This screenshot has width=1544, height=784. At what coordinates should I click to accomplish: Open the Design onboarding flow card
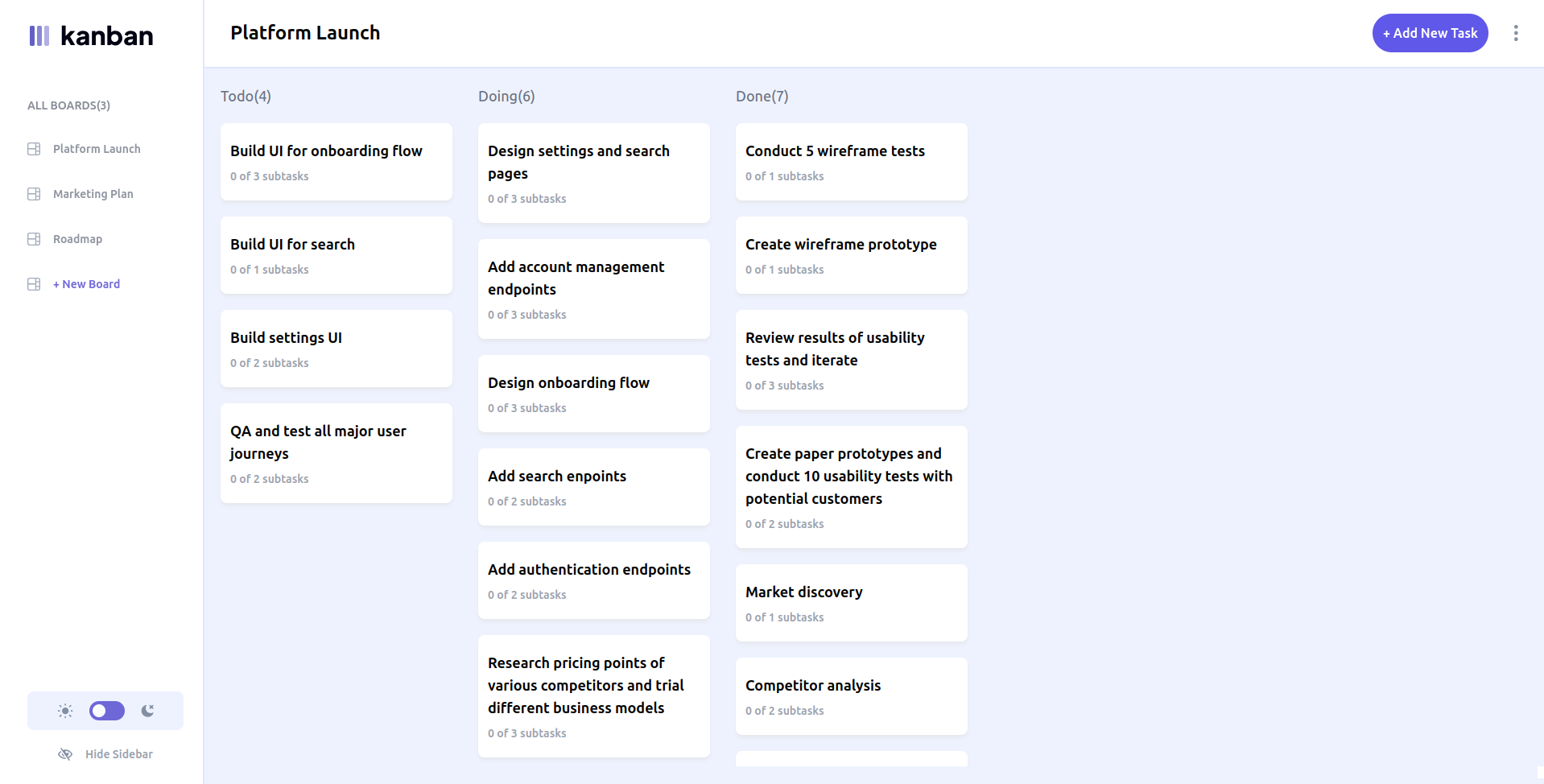click(x=594, y=394)
